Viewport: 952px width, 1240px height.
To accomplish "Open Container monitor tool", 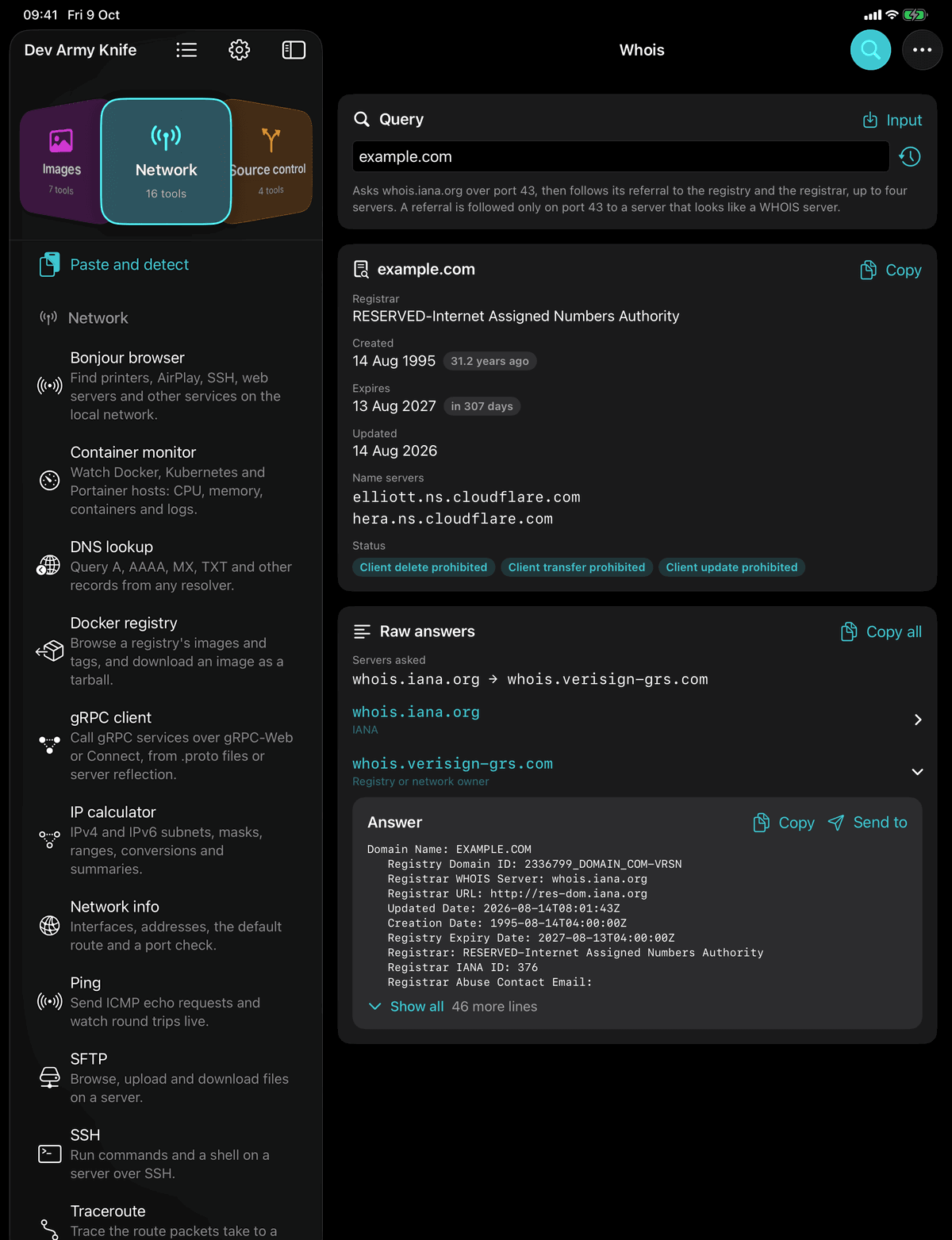I will (x=166, y=480).
